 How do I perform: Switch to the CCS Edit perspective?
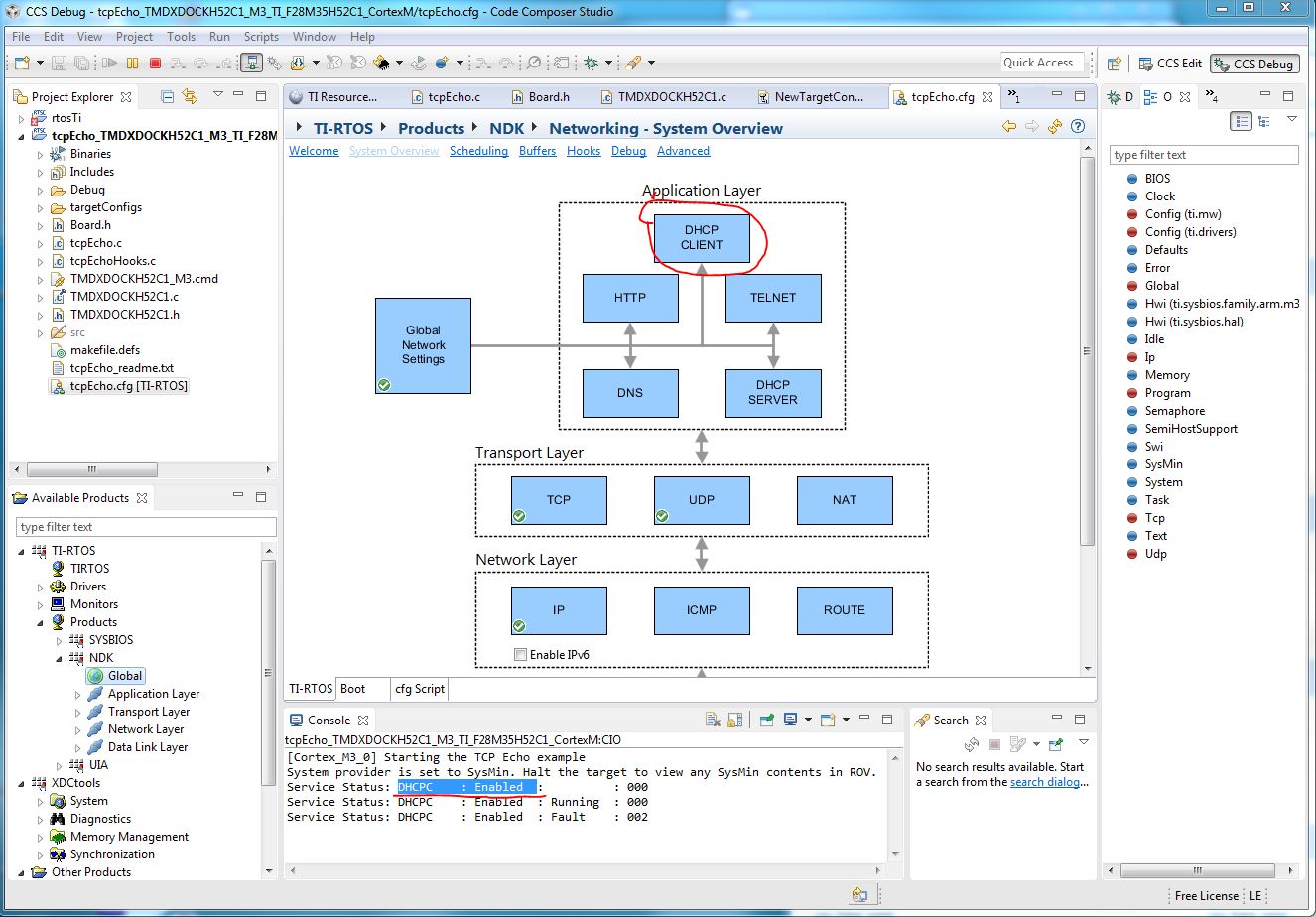pyautogui.click(x=1170, y=64)
